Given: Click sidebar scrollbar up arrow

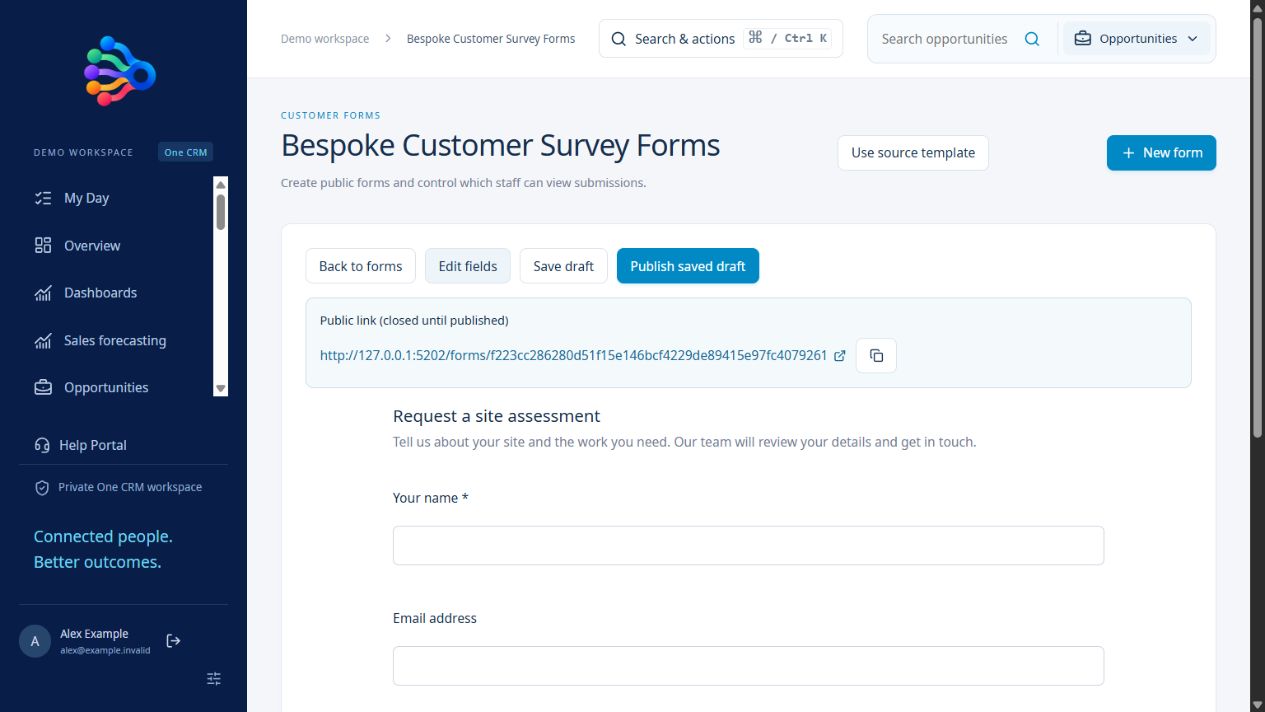Looking at the screenshot, I should pos(221,184).
